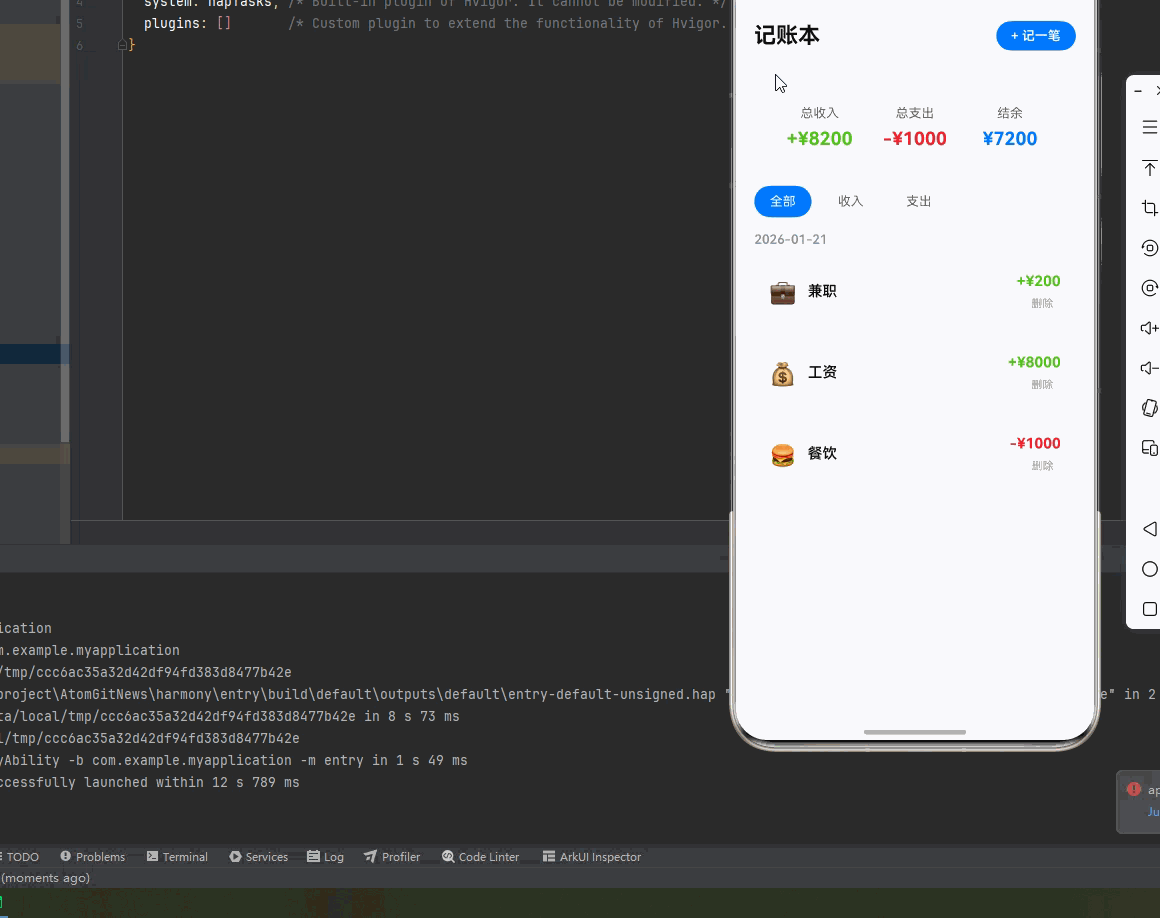This screenshot has width=1160, height=918.
Task: Click the money bag icon of 工资 entry
Action: tap(783, 374)
